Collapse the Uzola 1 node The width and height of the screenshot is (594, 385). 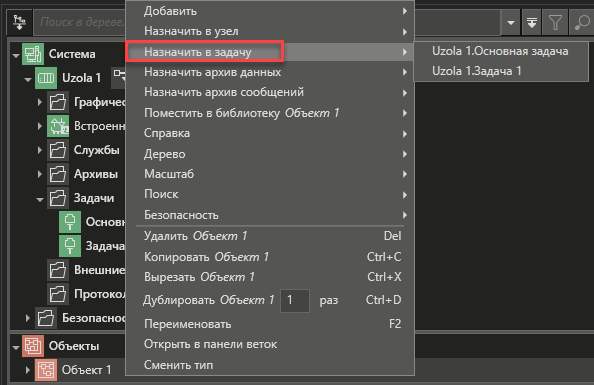[28, 79]
